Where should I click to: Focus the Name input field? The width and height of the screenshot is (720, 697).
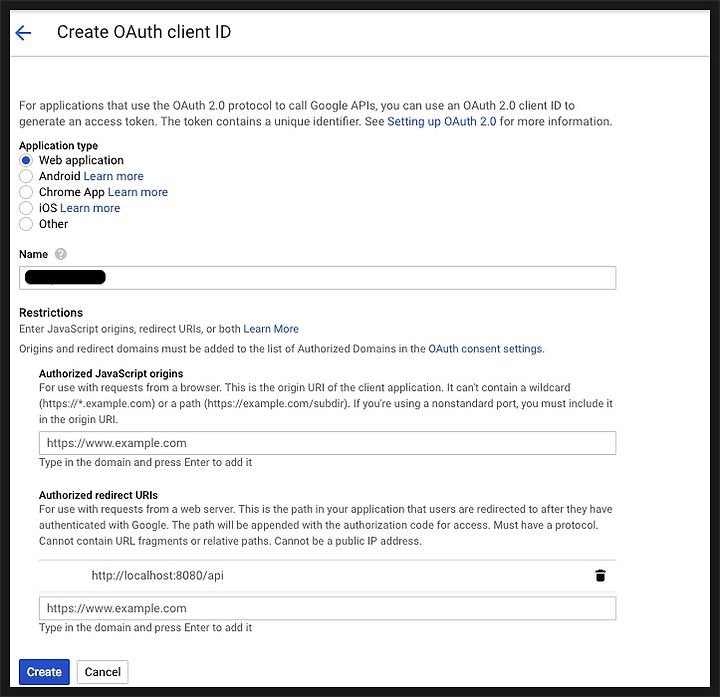point(317,278)
